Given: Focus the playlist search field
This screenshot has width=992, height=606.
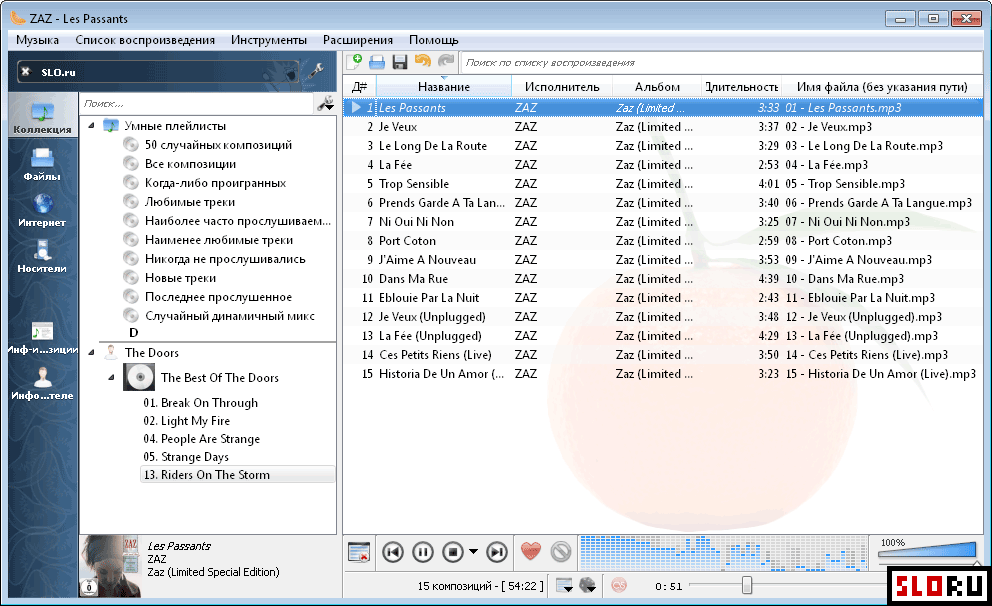Looking at the screenshot, I should click(721, 63).
